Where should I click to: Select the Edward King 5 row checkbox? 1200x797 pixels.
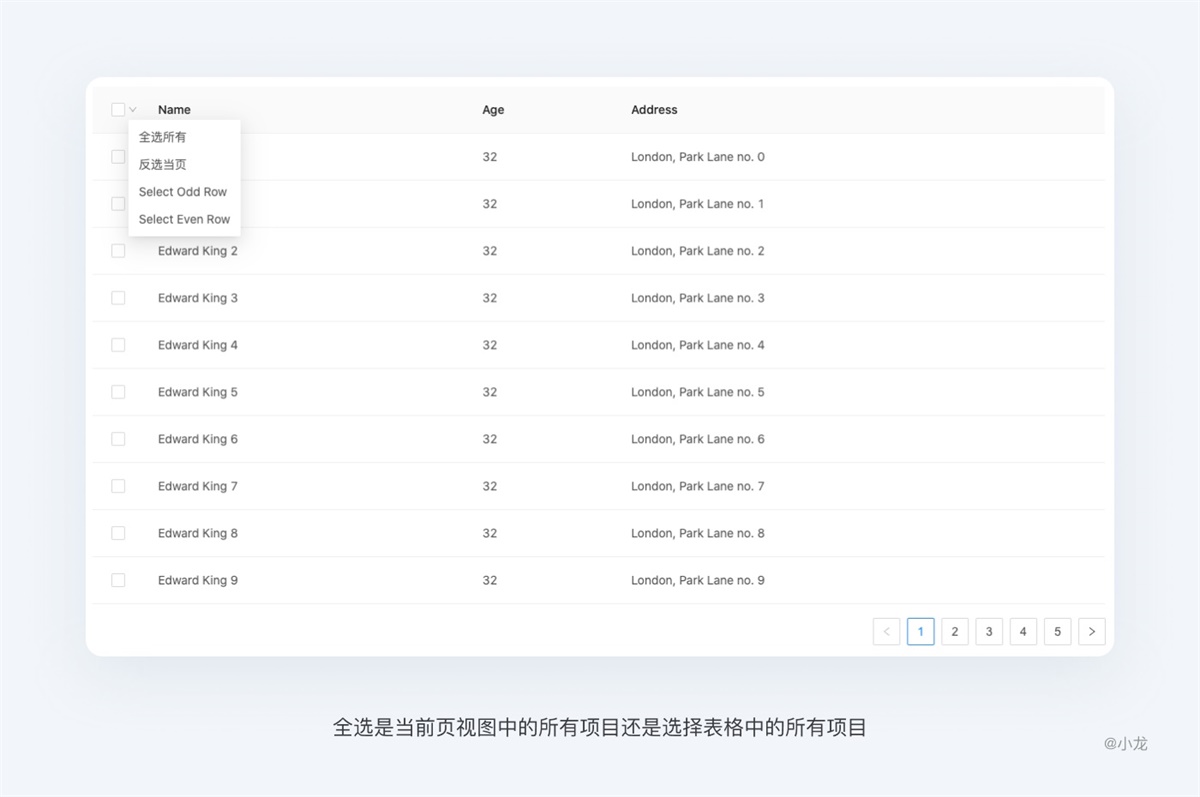(118, 392)
